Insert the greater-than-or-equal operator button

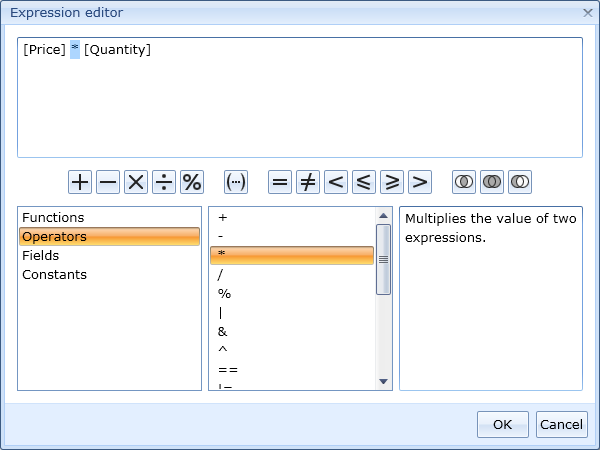392,182
